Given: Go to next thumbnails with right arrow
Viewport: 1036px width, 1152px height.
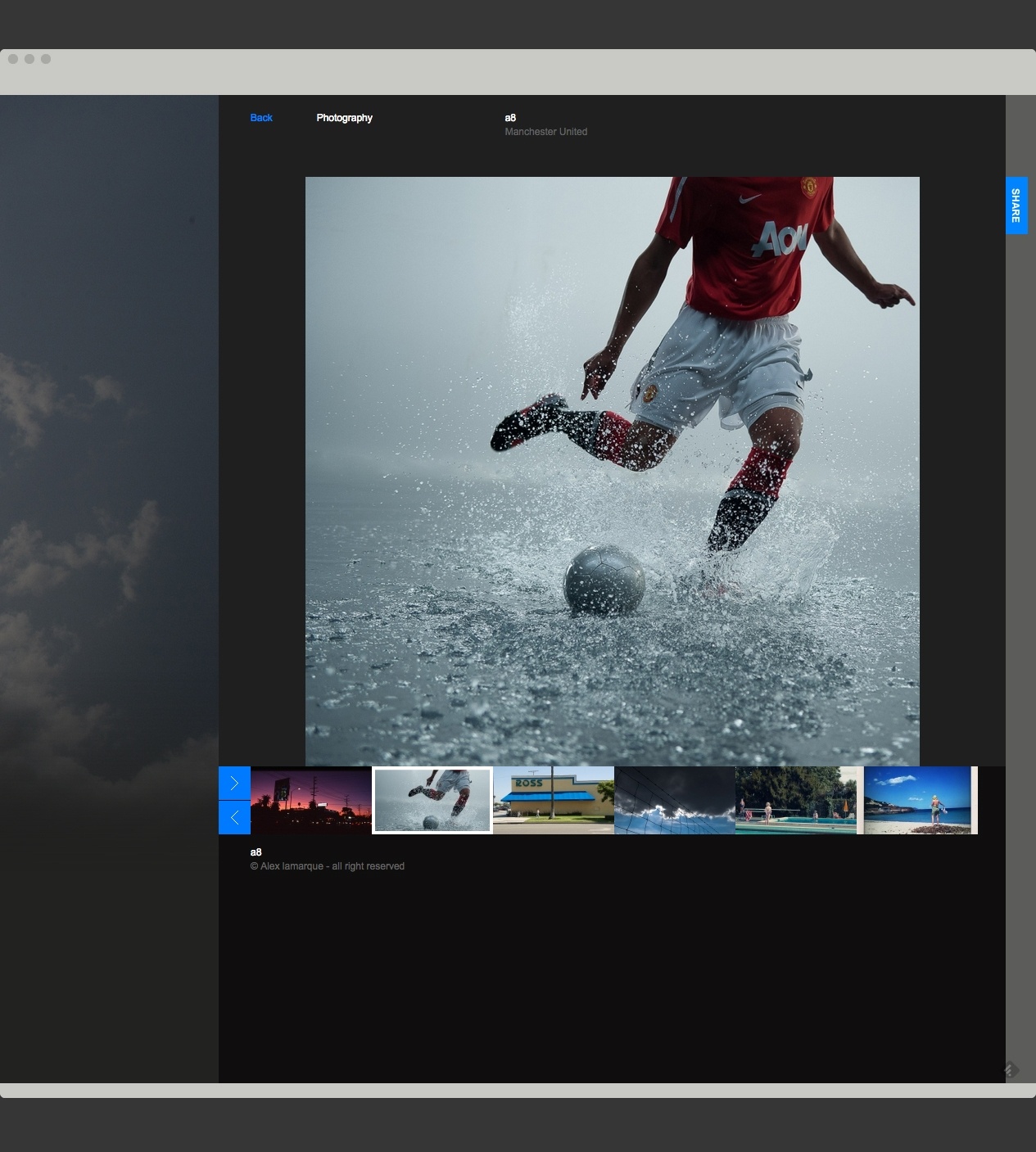Looking at the screenshot, I should tap(234, 784).
